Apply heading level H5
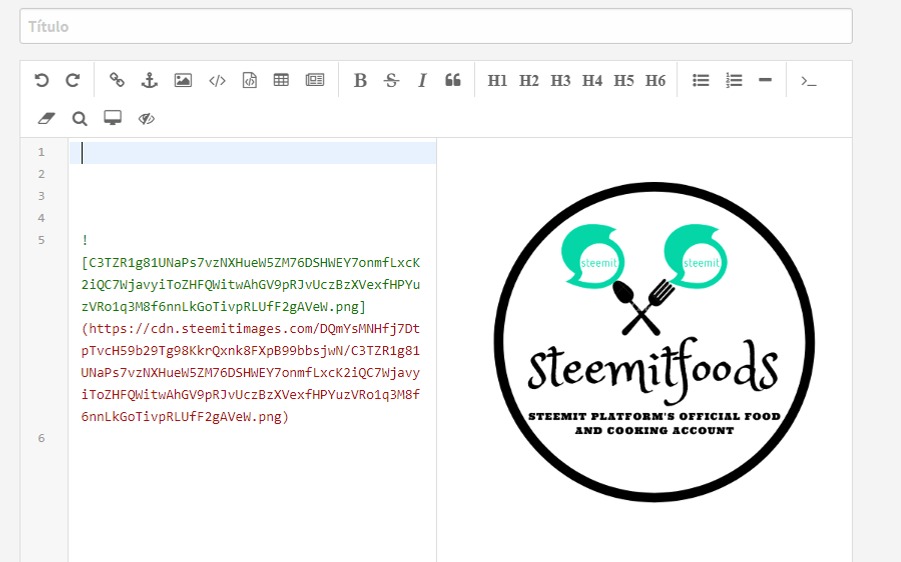This screenshot has width=901, height=562. click(623, 80)
